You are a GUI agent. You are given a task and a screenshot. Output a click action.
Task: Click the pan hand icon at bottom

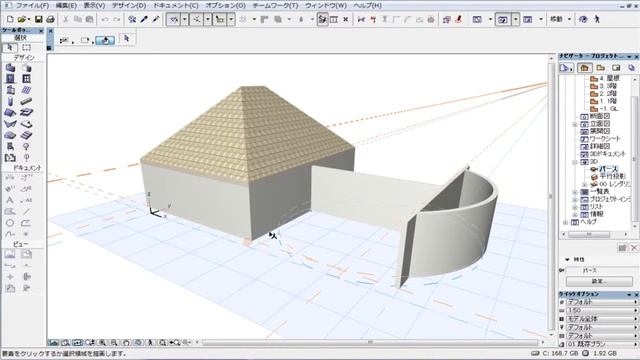(x=127, y=343)
